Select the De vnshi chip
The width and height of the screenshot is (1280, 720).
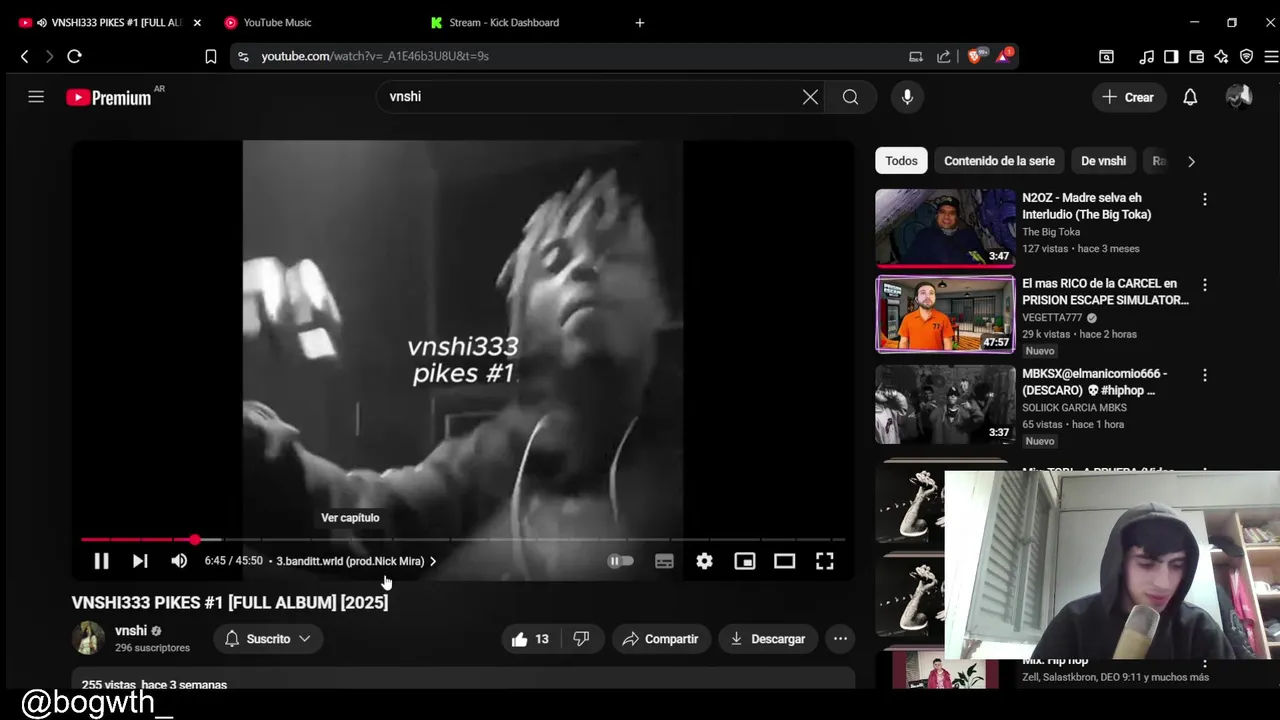1103,161
